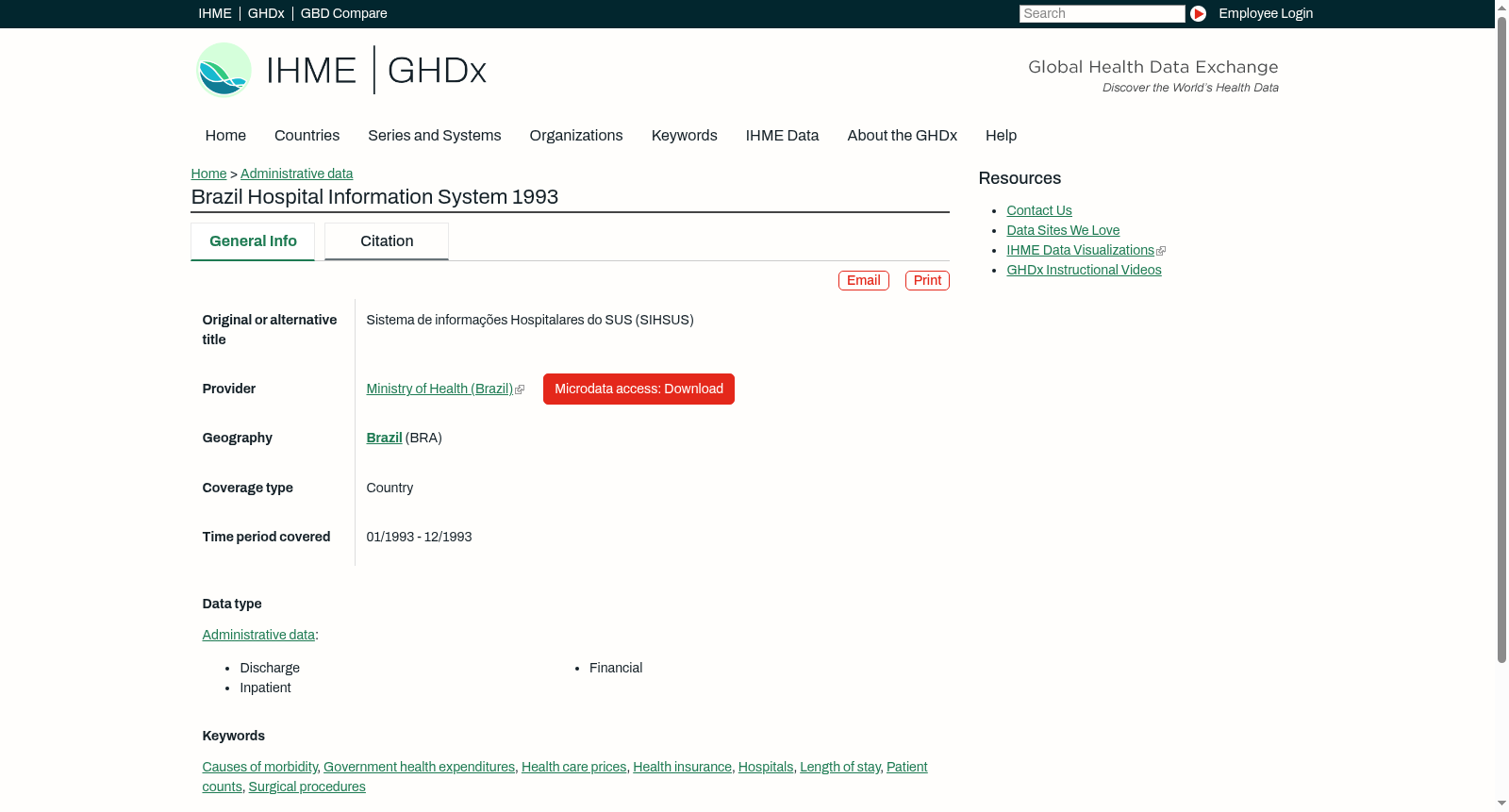This screenshot has height=812, width=1509.
Task: Click Microdata access: Download button
Action: click(638, 389)
